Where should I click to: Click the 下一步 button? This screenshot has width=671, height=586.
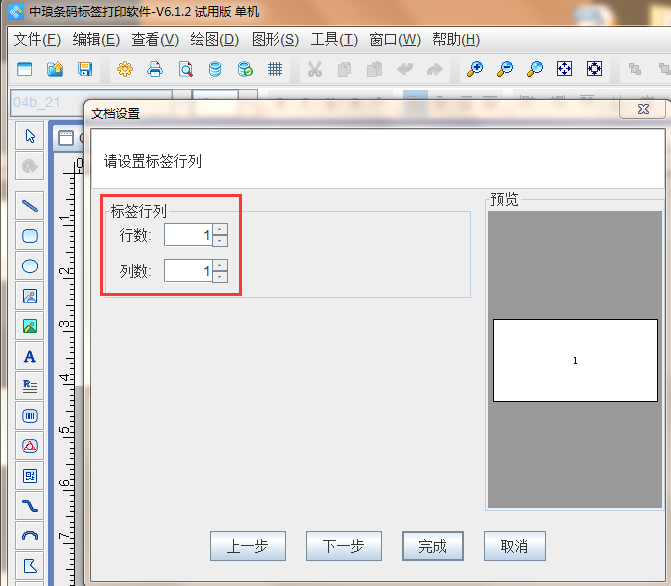tap(343, 546)
